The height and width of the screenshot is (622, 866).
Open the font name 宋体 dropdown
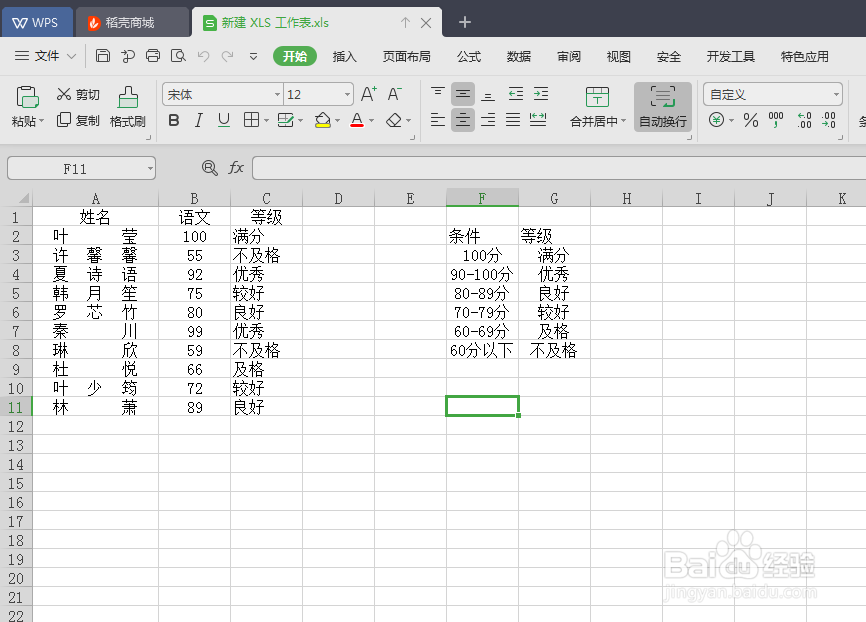[277, 94]
